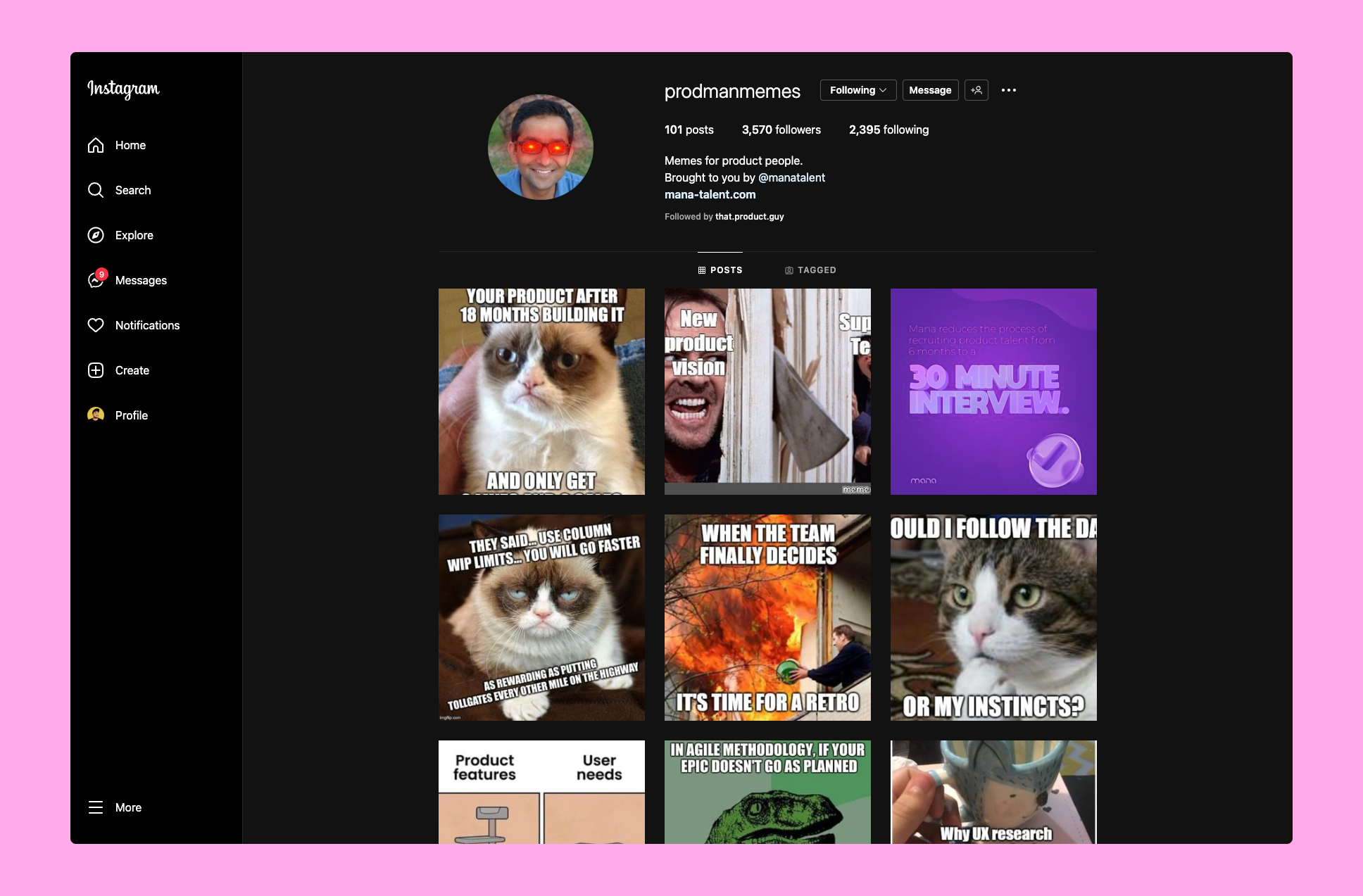Click the prodmanmemes username heading

point(732,91)
